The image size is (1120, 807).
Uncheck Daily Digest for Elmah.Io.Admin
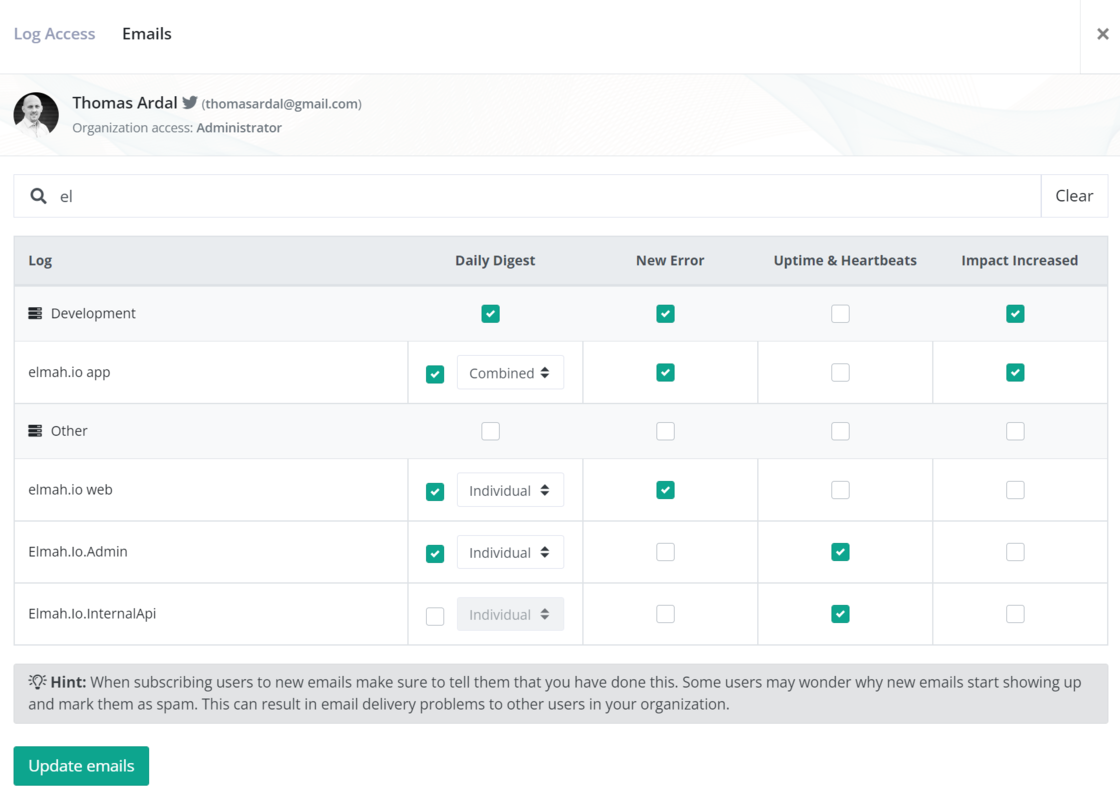[434, 553]
